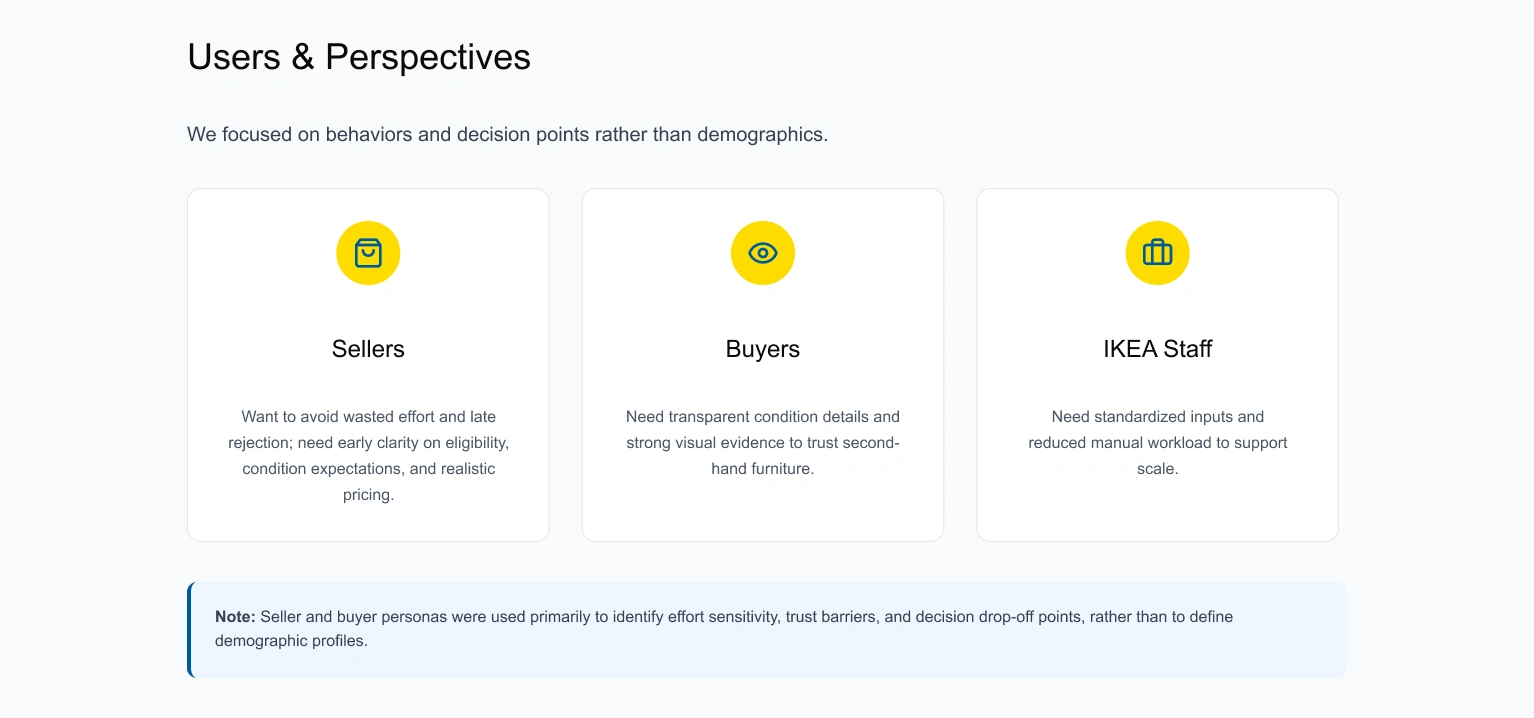Click the word scale in IKEA Staff card
Screen dimensions: 1534x718
tap(1157, 469)
